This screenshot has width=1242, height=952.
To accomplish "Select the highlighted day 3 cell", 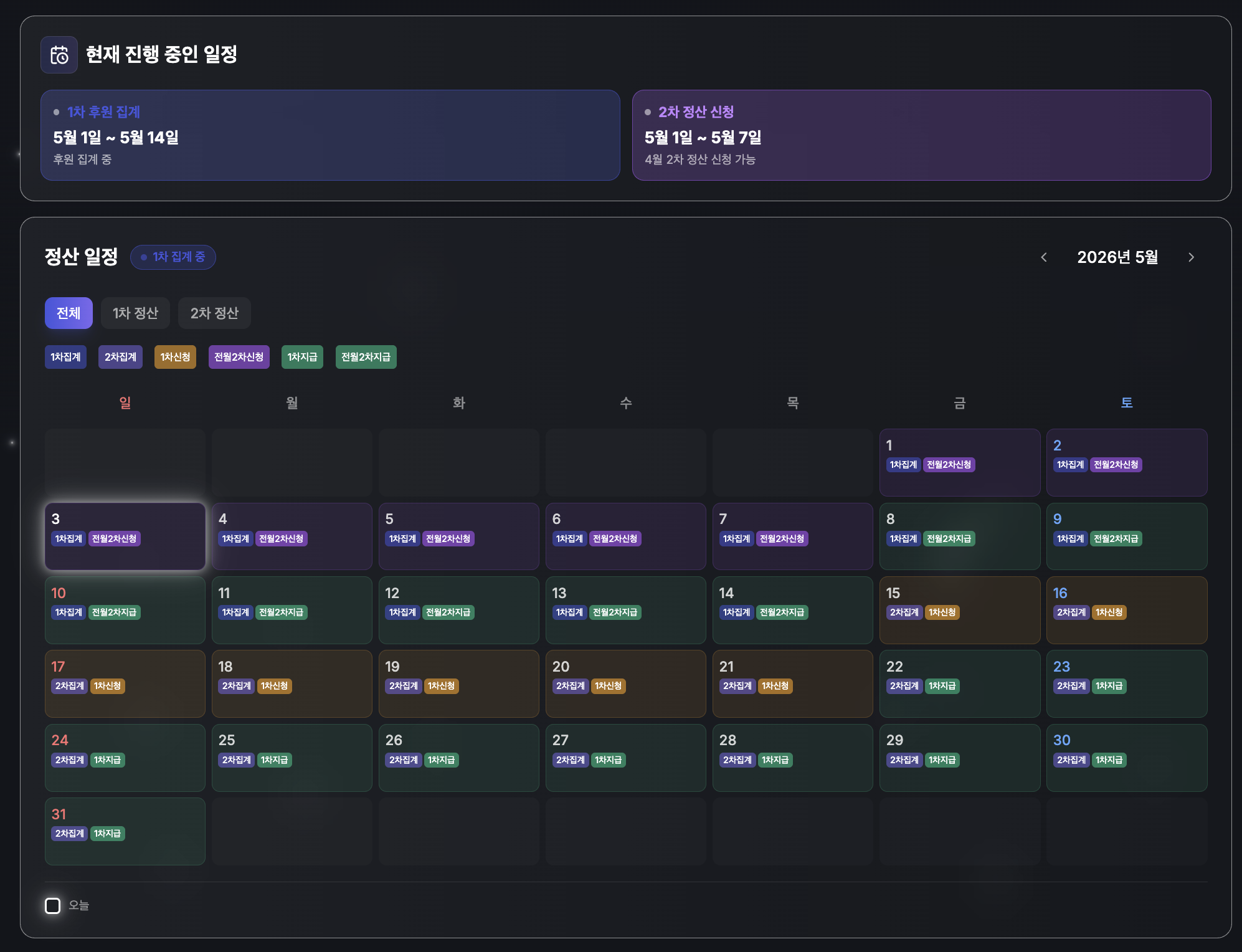I will coord(125,536).
